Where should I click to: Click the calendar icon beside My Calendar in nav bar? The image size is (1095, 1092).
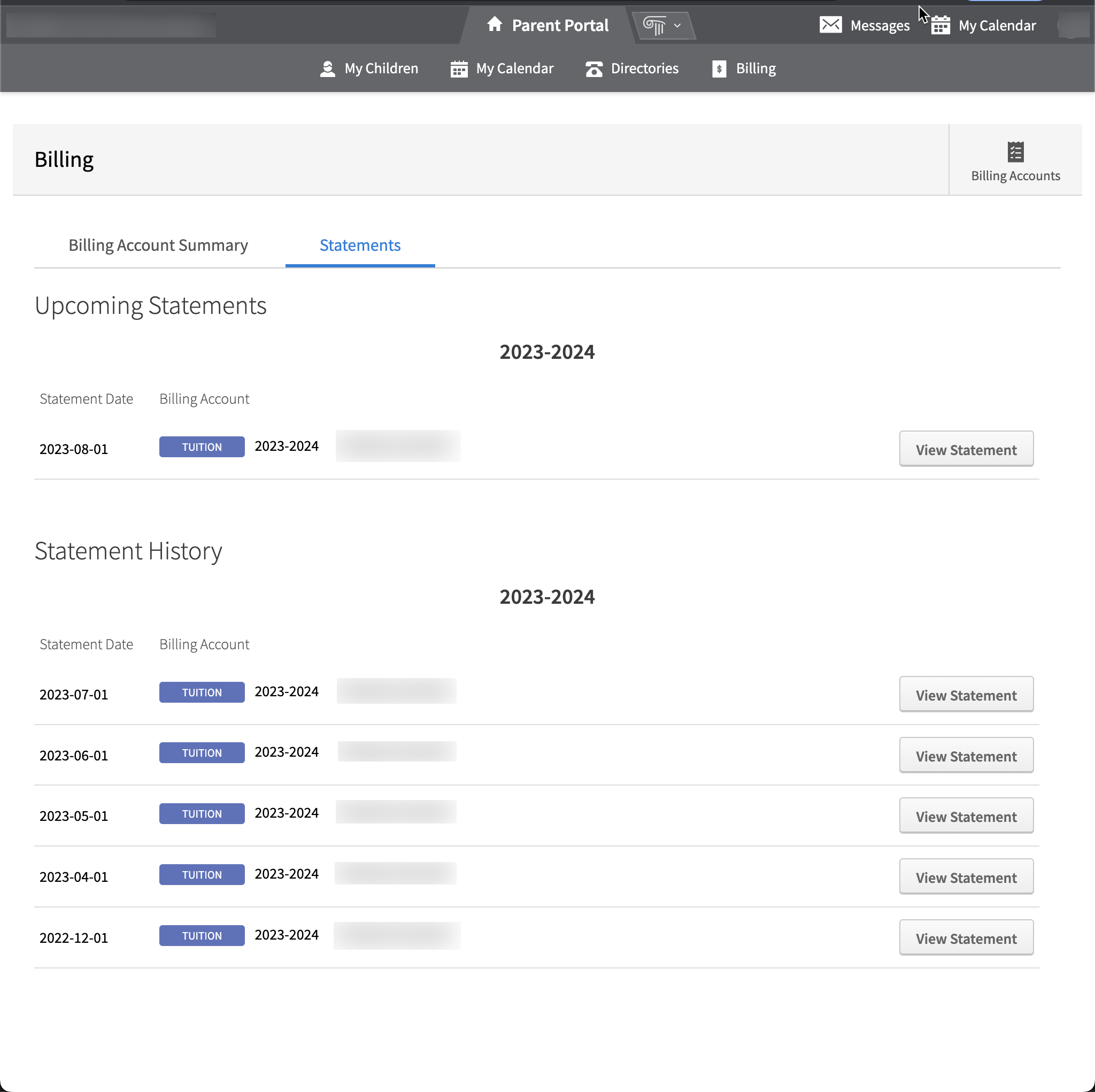(x=459, y=68)
